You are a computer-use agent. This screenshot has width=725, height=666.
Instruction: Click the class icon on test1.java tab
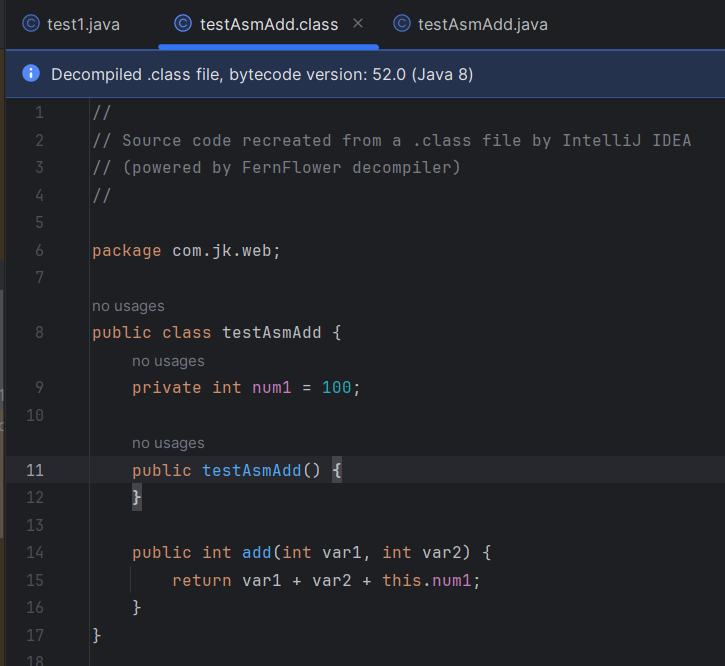(31, 24)
